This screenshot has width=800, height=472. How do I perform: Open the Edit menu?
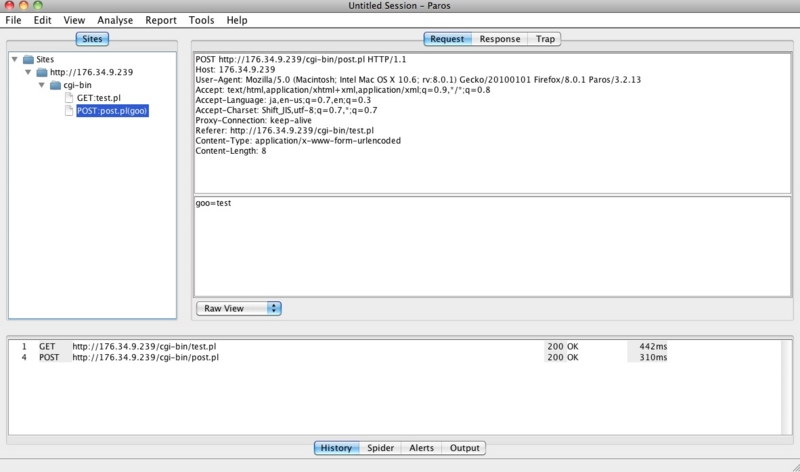point(42,20)
